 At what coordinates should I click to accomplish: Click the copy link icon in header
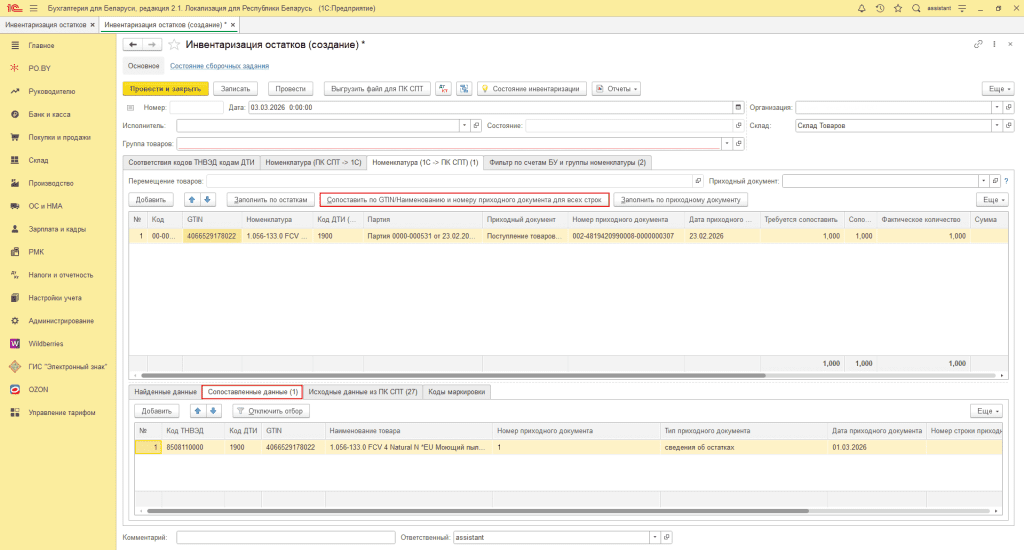978,44
